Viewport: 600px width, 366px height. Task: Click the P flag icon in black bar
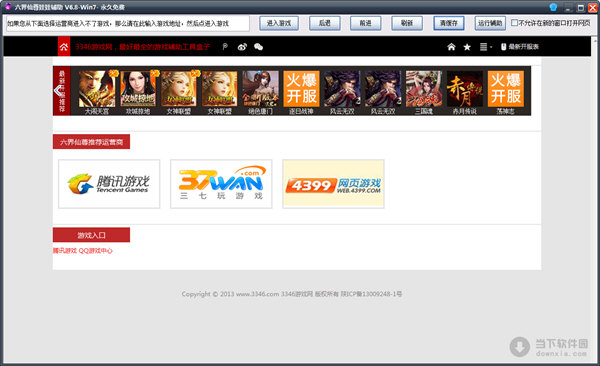point(225,47)
